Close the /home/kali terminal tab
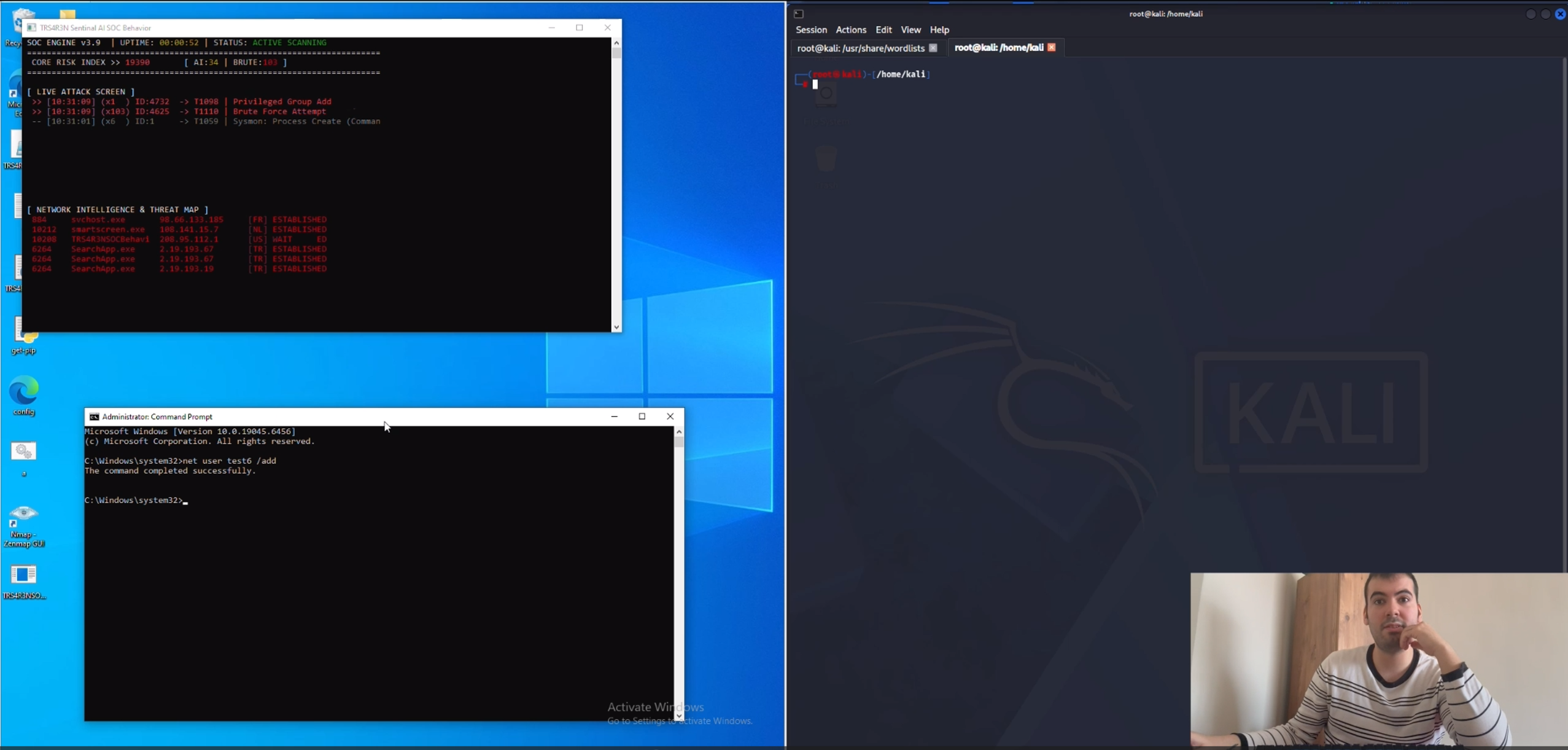1568x750 pixels. 1051,48
